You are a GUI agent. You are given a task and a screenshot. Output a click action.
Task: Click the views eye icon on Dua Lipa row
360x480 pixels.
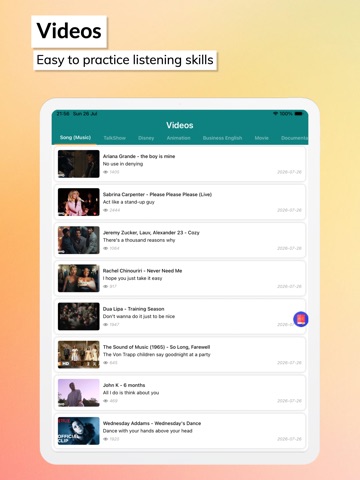(105, 325)
